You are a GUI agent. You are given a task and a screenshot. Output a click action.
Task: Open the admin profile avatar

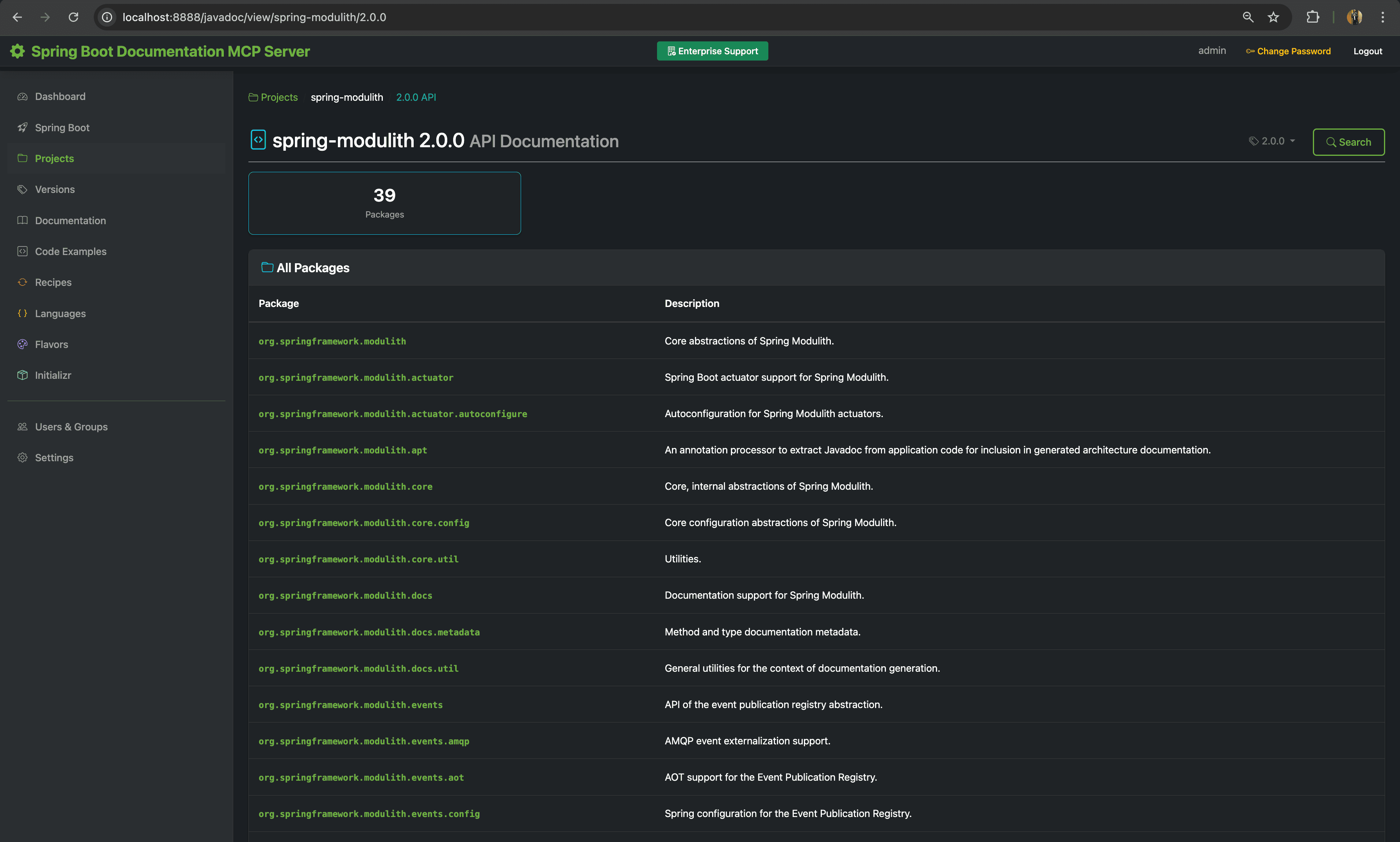click(x=1354, y=17)
